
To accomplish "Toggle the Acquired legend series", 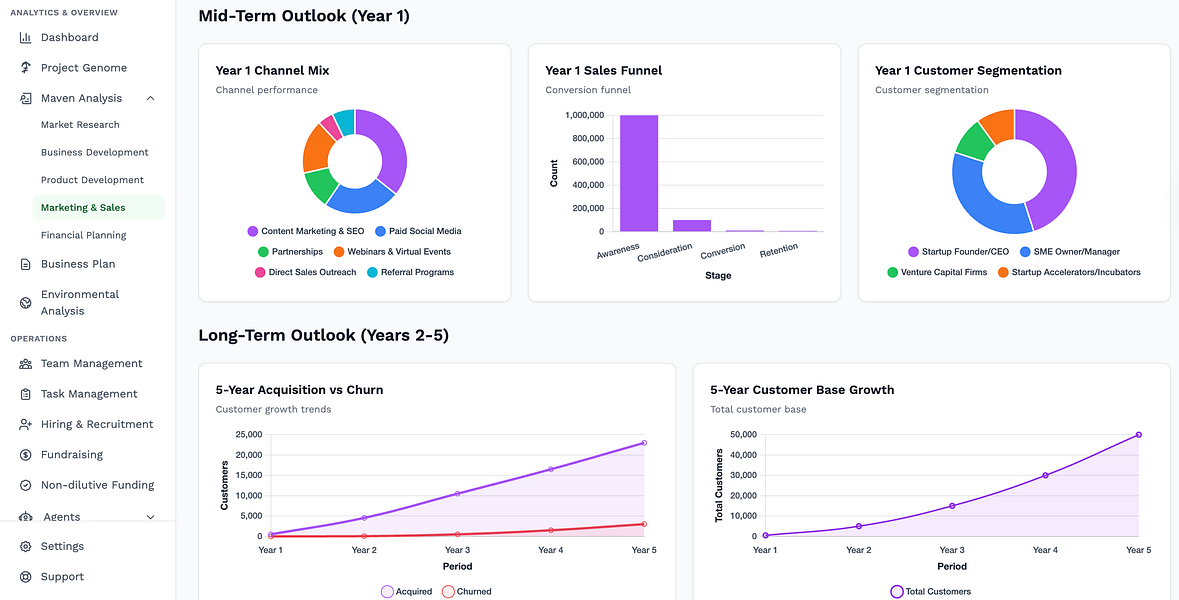I will pos(407,592).
